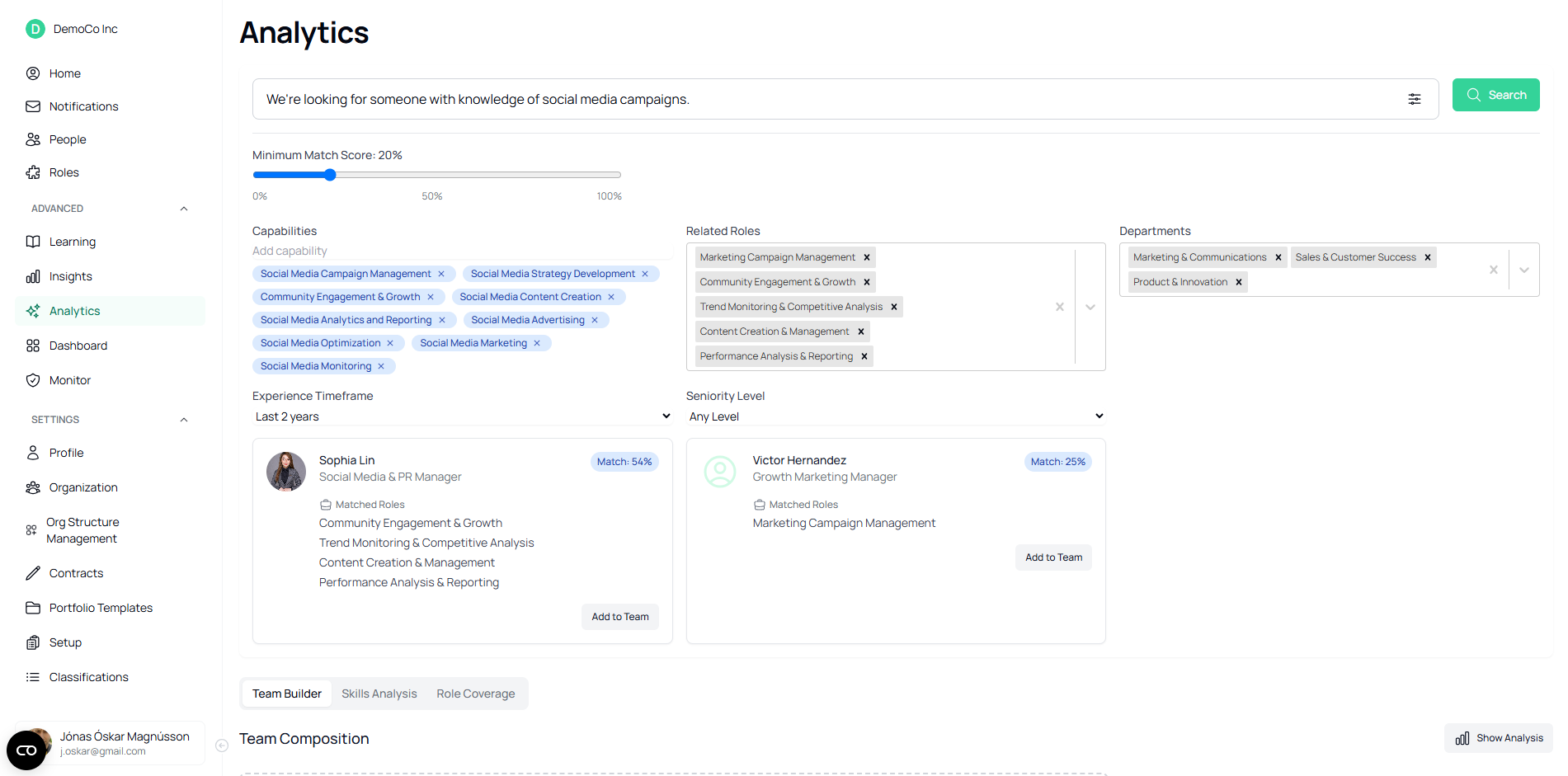The height and width of the screenshot is (776, 1568).
Task: Open the Experience Timeframe dropdown
Action: (x=462, y=416)
